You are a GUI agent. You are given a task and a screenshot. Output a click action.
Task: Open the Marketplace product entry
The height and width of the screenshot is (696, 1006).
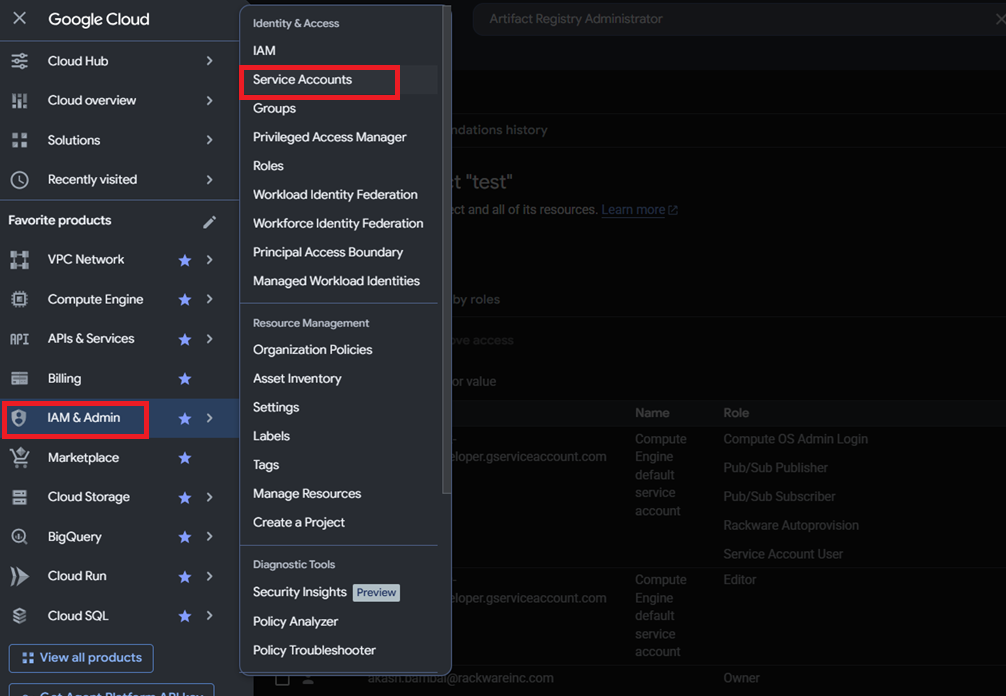coord(83,457)
